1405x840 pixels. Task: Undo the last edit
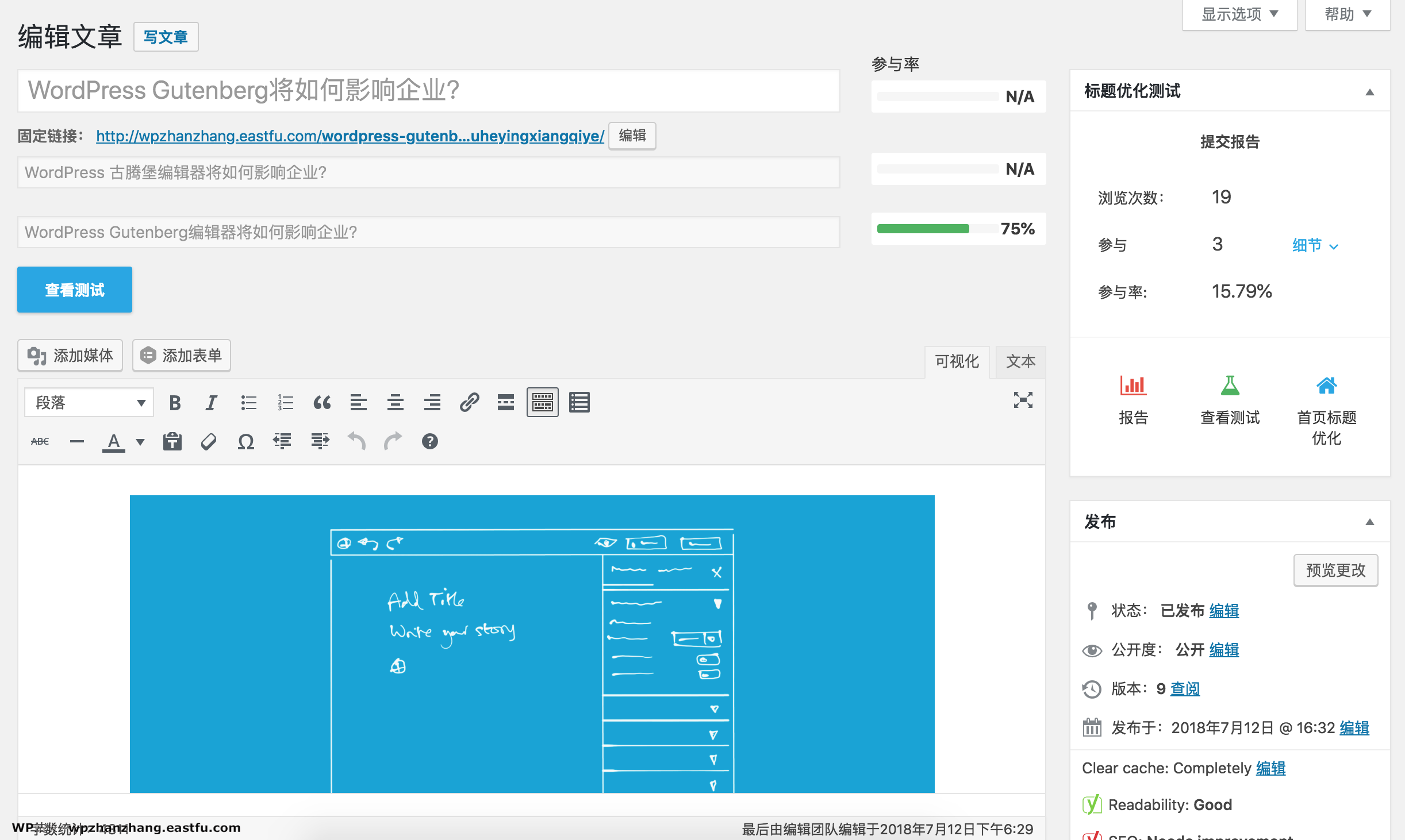click(356, 441)
